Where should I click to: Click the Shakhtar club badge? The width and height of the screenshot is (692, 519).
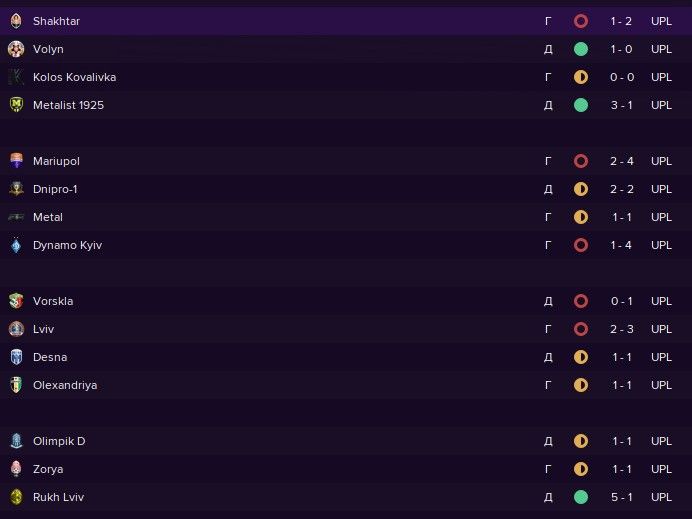click(x=15, y=21)
